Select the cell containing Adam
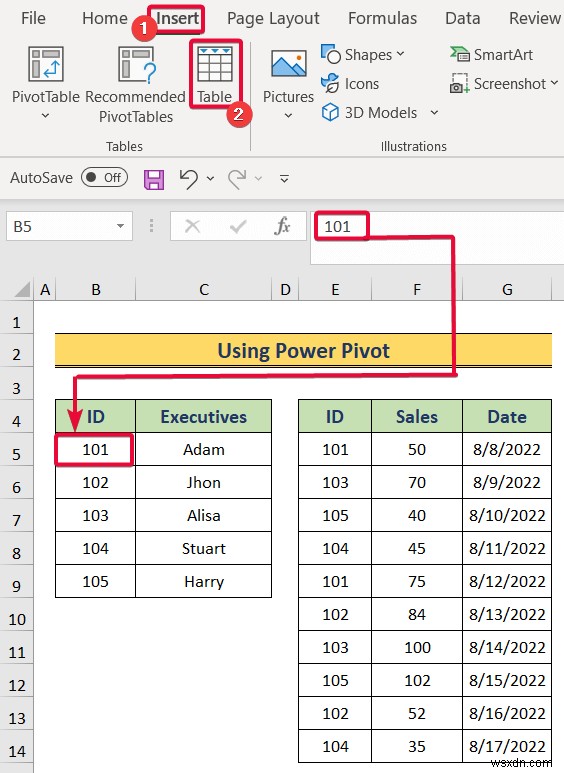 click(204, 450)
